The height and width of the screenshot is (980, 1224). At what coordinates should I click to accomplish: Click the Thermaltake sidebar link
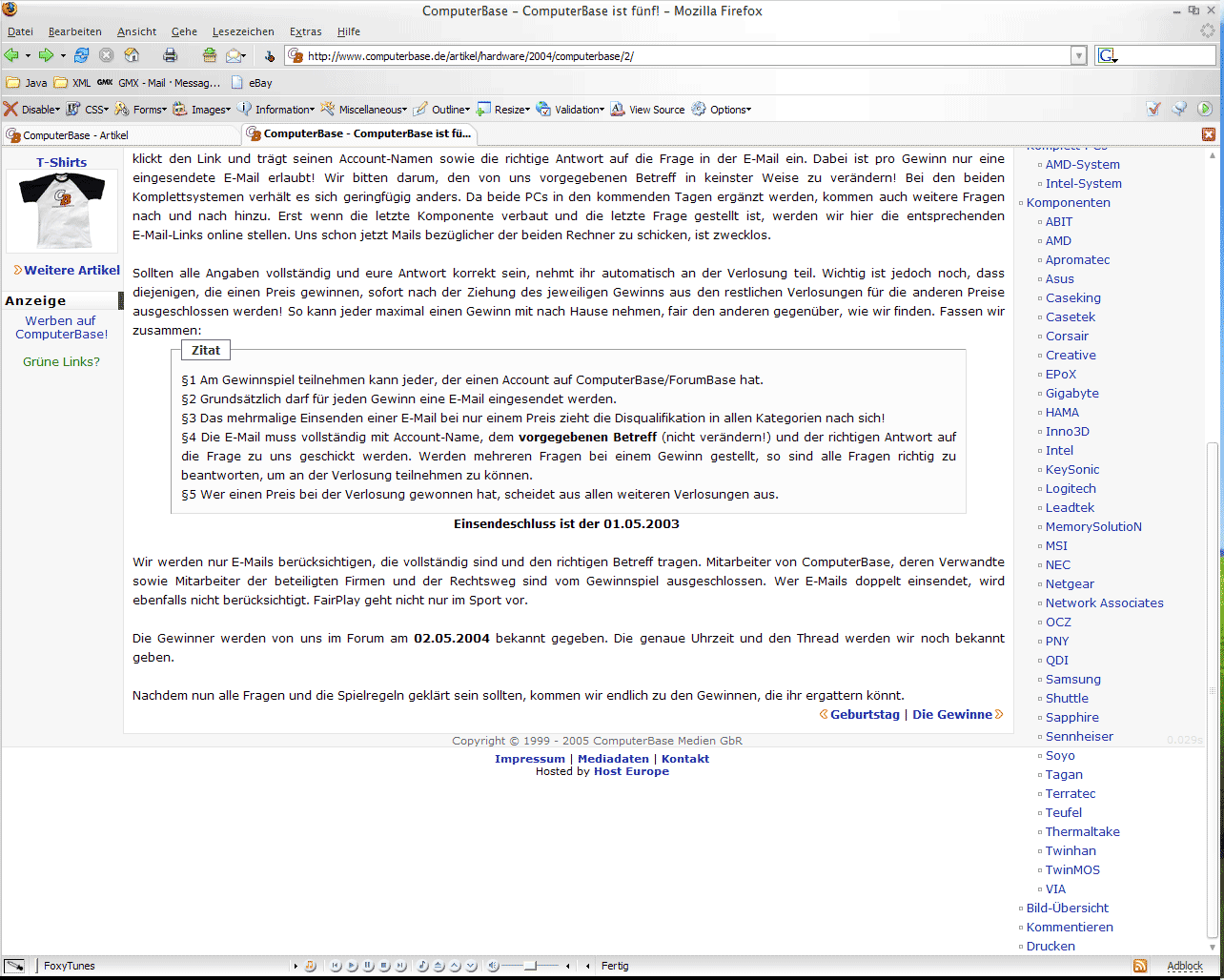pyautogui.click(x=1083, y=831)
